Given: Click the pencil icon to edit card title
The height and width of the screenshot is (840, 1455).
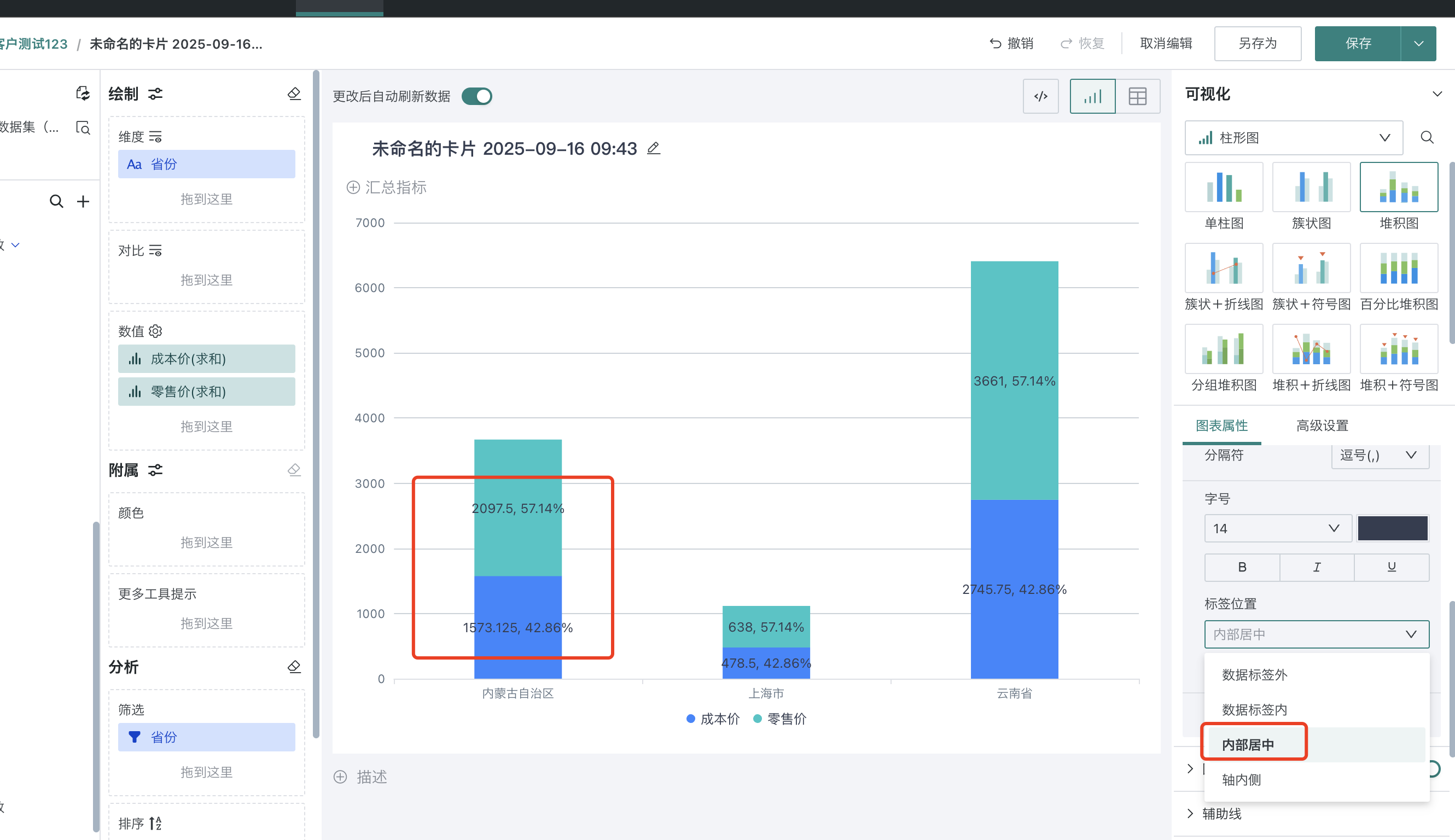Looking at the screenshot, I should click(653, 148).
